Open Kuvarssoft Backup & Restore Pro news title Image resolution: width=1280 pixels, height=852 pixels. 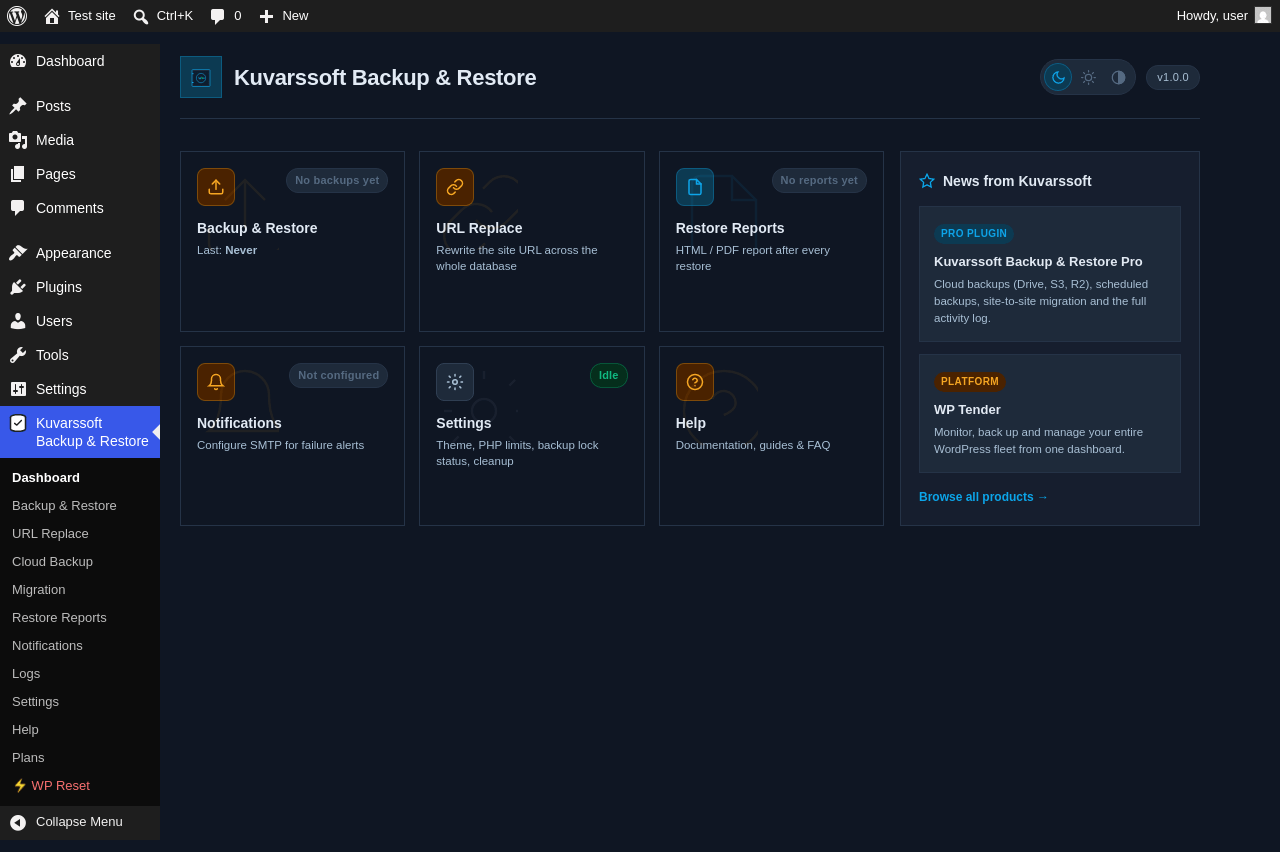pyautogui.click(x=1038, y=261)
